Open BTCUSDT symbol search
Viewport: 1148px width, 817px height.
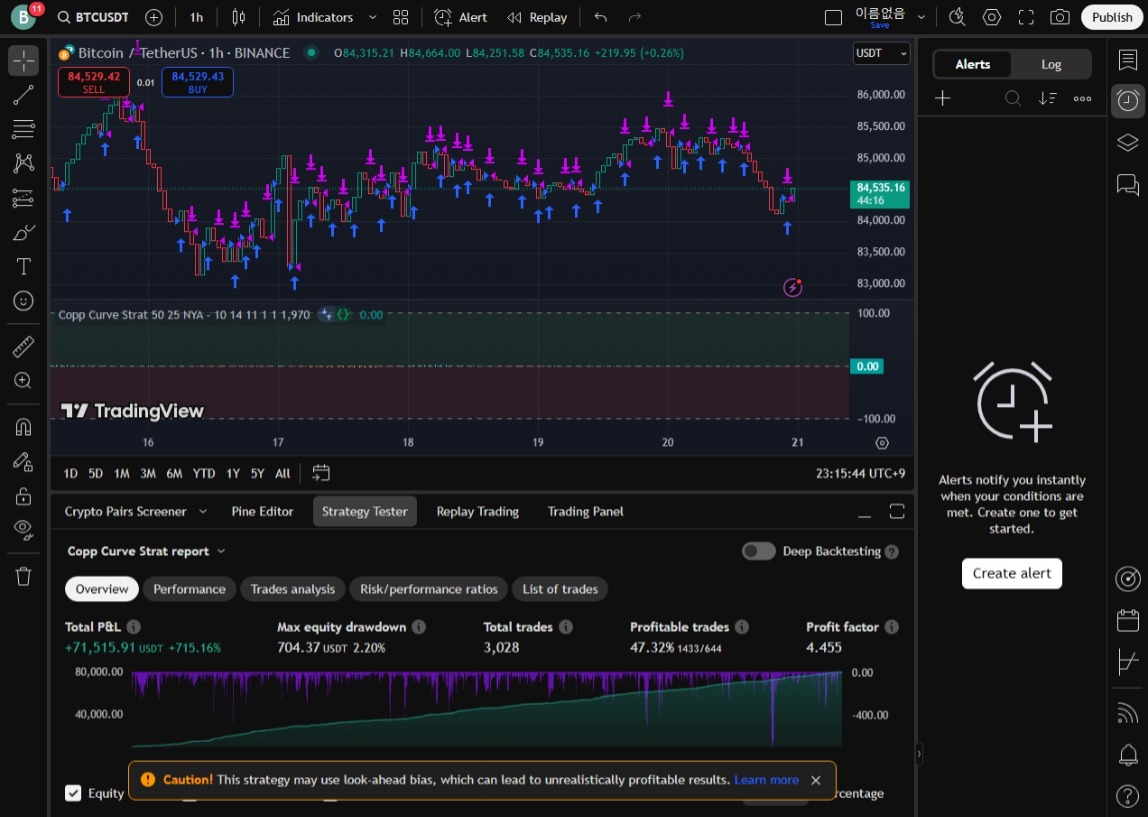pyautogui.click(x=93, y=18)
